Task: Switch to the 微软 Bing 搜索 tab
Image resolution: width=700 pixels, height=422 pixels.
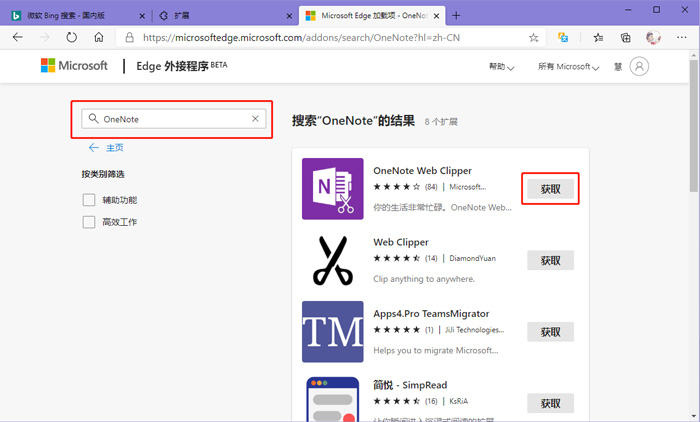Action: pyautogui.click(x=68, y=16)
